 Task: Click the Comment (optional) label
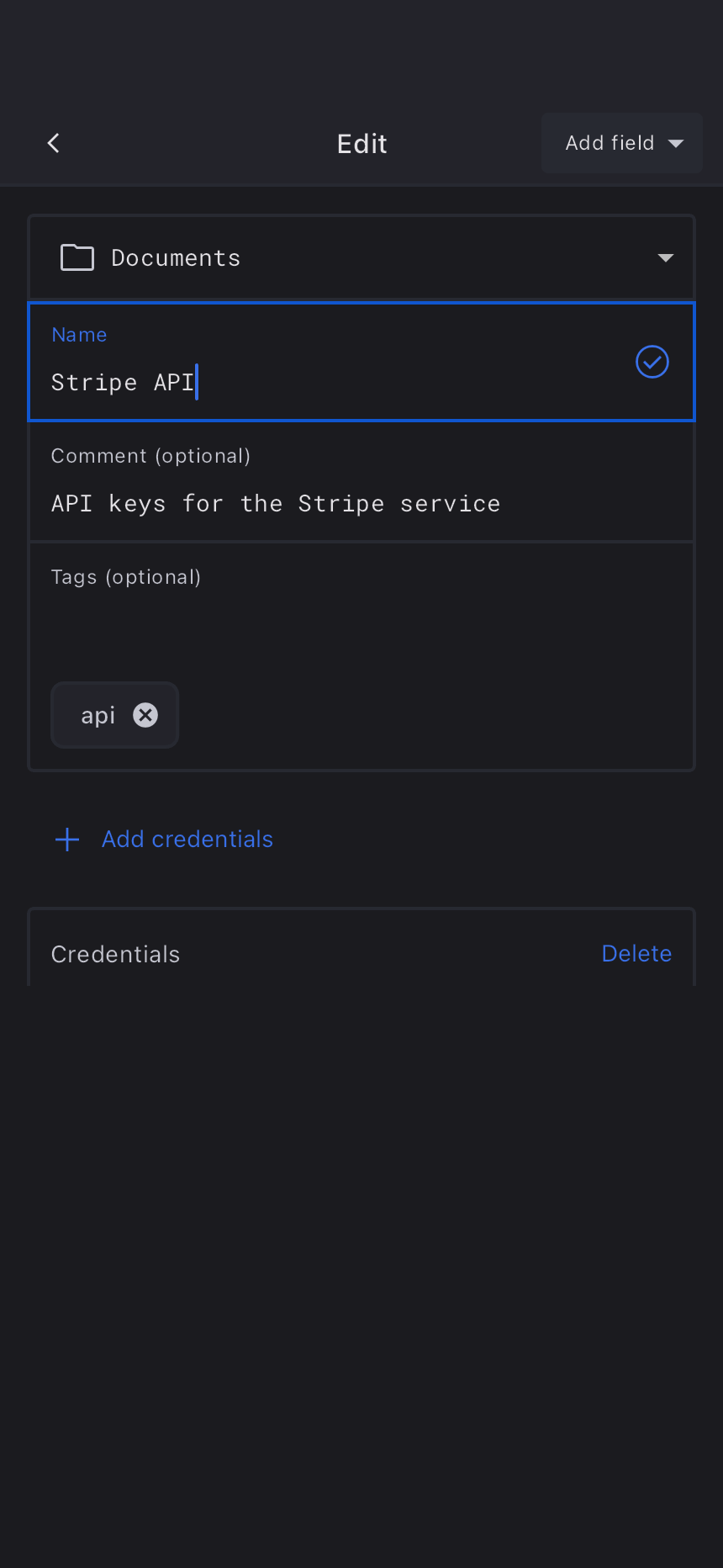click(150, 456)
